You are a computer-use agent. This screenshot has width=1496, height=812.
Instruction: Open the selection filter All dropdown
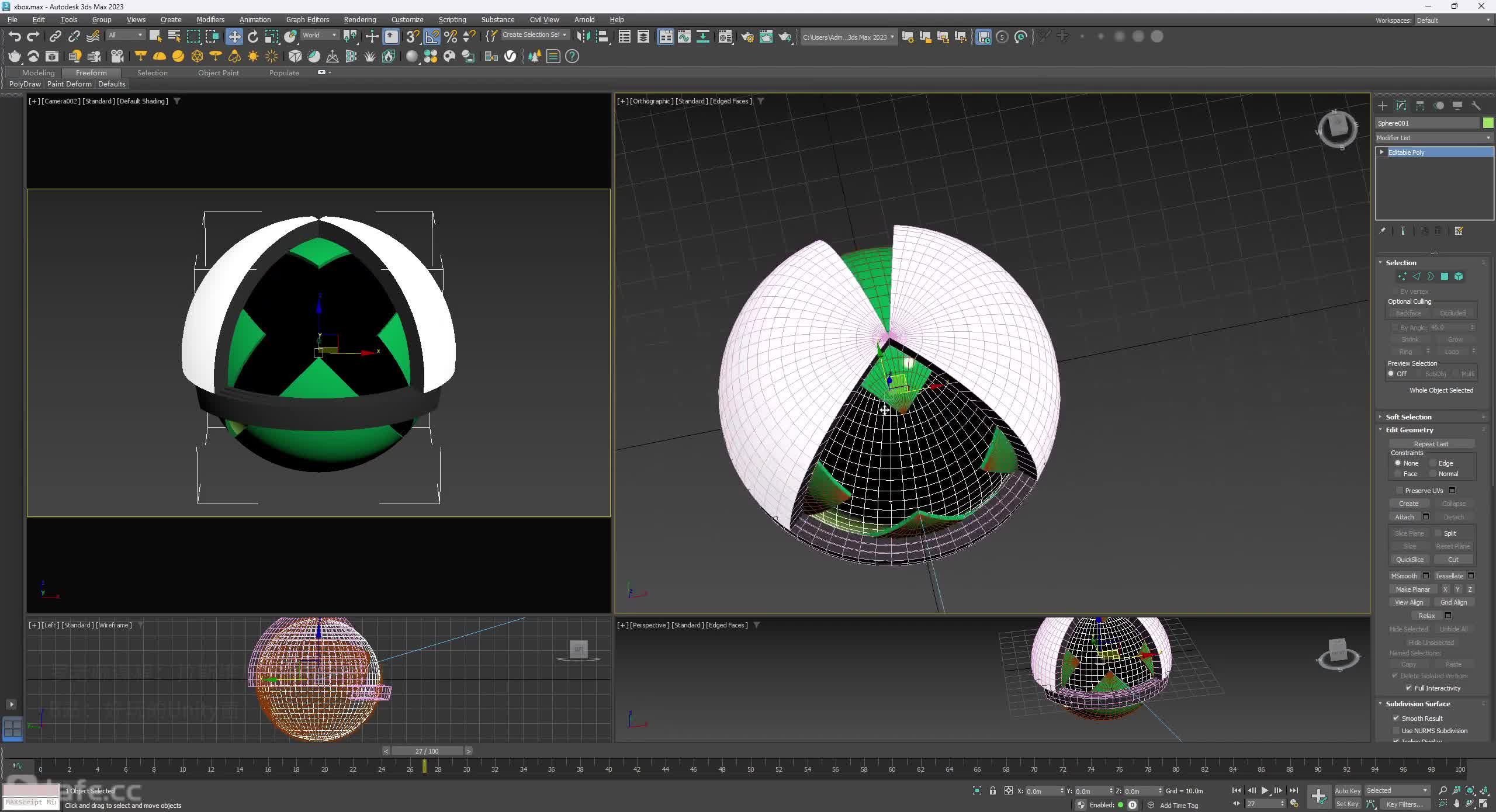point(125,35)
